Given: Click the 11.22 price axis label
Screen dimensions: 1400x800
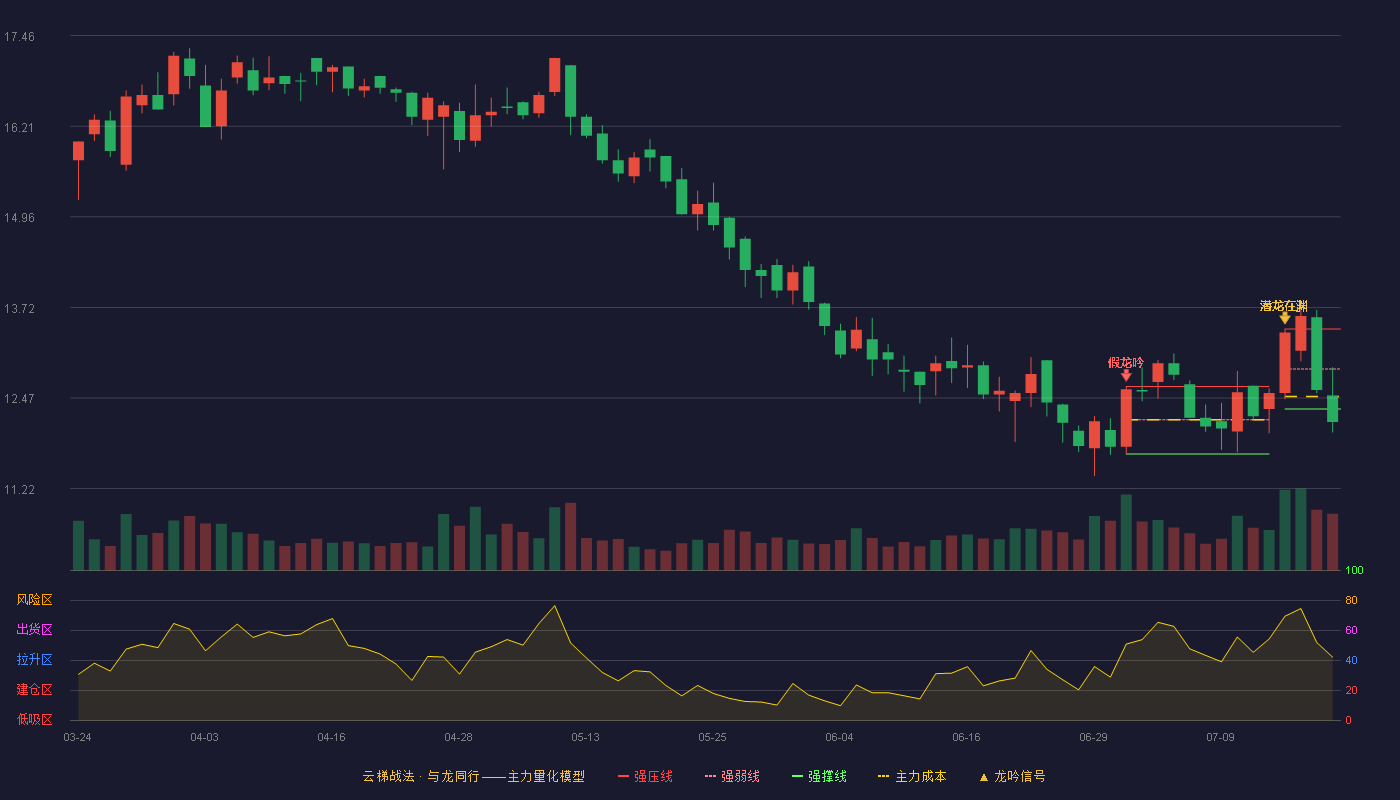Looking at the screenshot, I should click(19, 489).
